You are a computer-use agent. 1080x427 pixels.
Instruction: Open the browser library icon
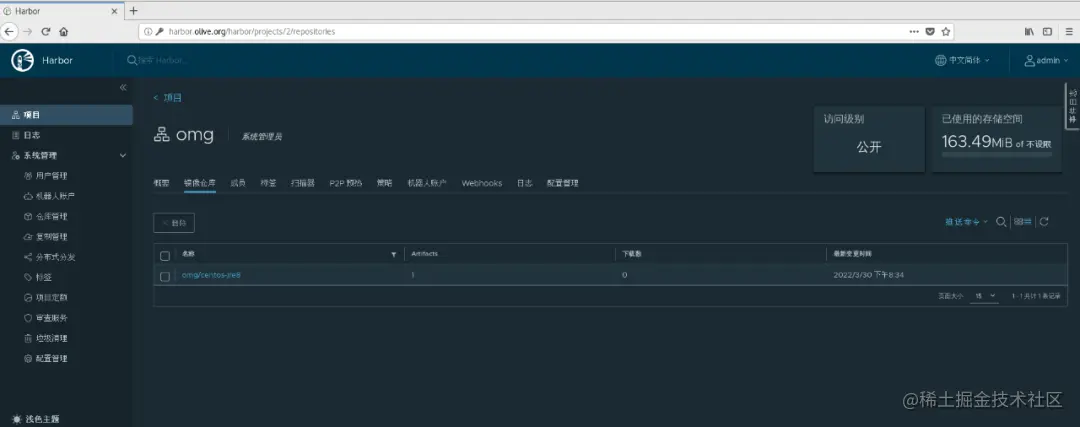1029,32
